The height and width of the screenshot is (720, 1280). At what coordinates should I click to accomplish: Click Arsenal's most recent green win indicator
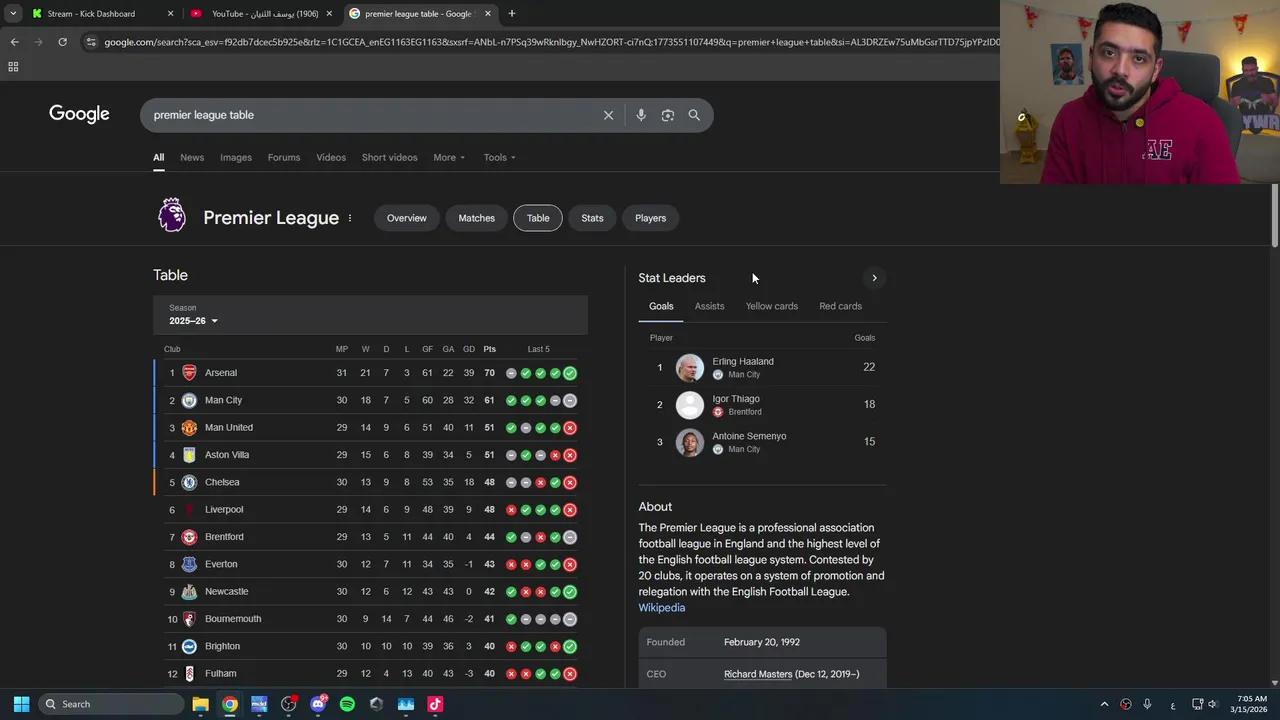pos(570,373)
